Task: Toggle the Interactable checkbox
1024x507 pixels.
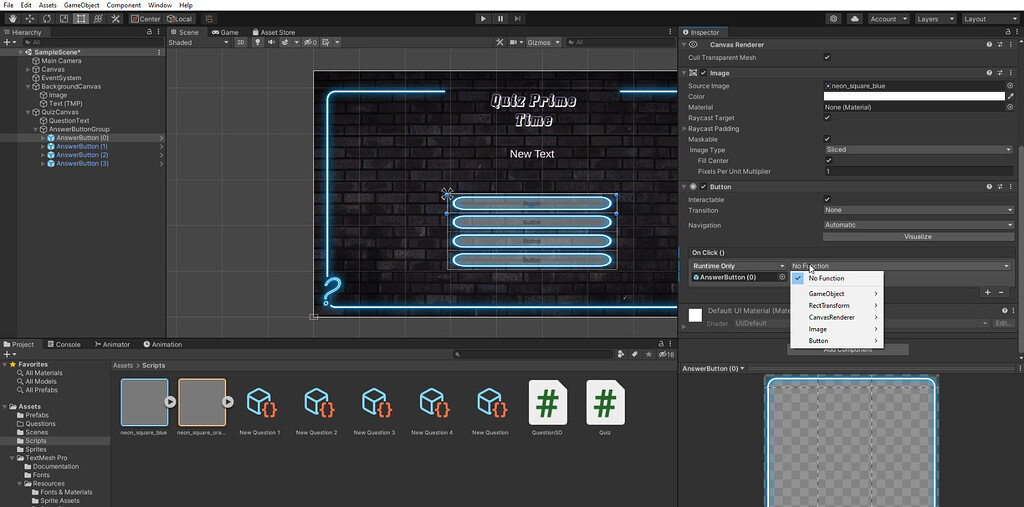Action: [x=827, y=200]
